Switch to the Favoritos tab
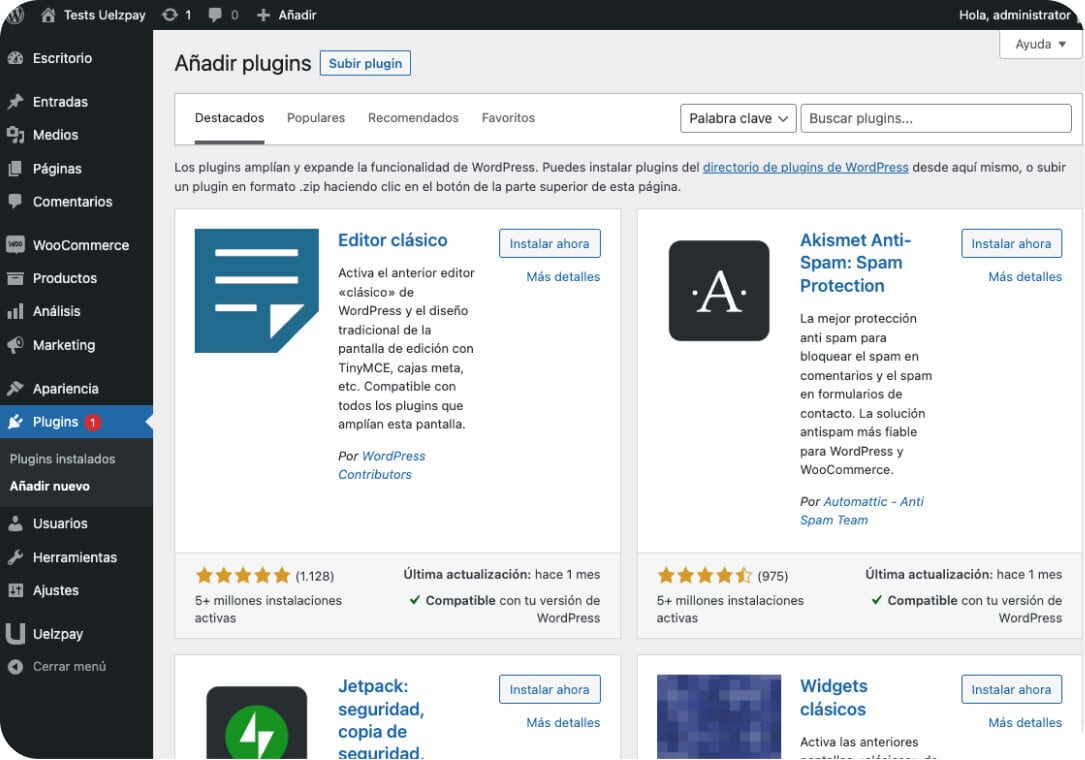 point(508,118)
